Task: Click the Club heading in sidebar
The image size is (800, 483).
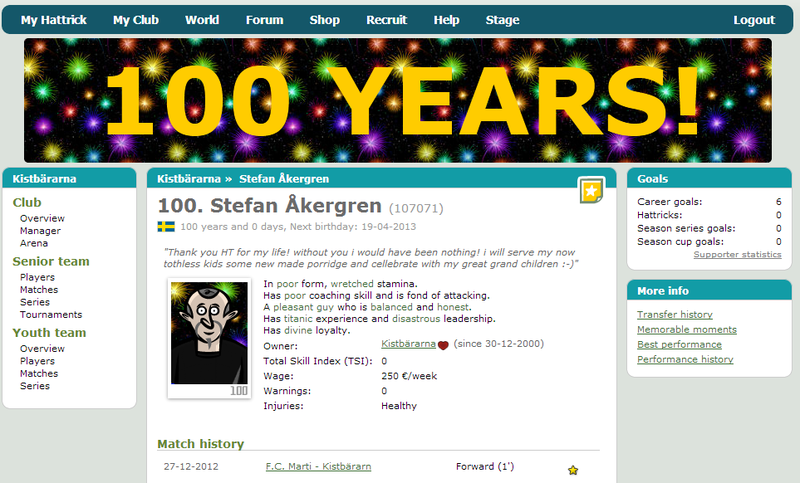Action: pos(27,202)
